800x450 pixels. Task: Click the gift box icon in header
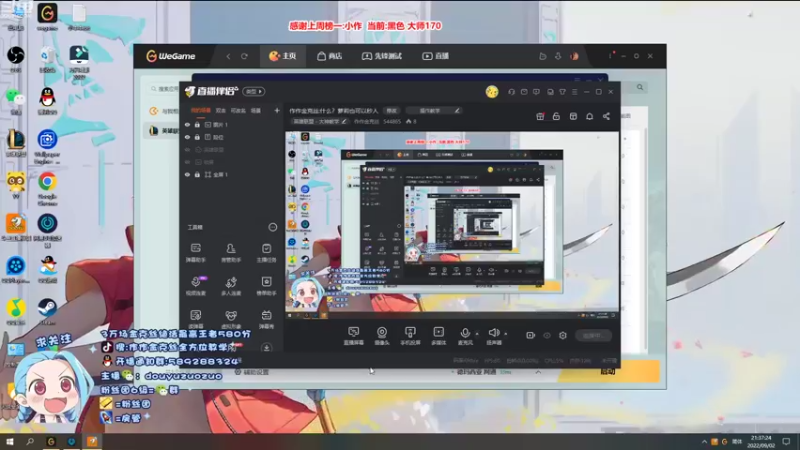tap(540, 116)
